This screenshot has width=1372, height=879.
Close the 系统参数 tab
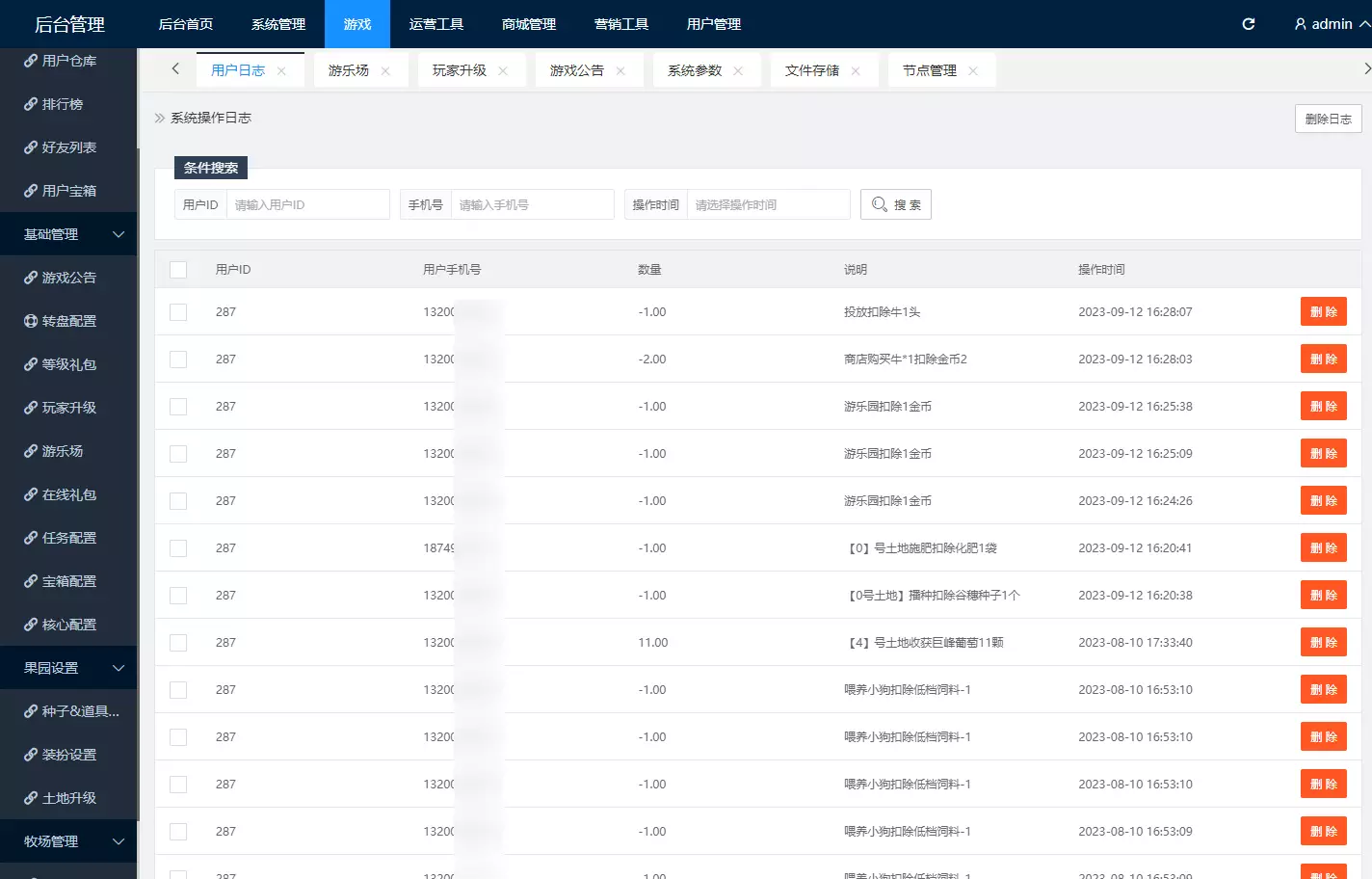(738, 71)
